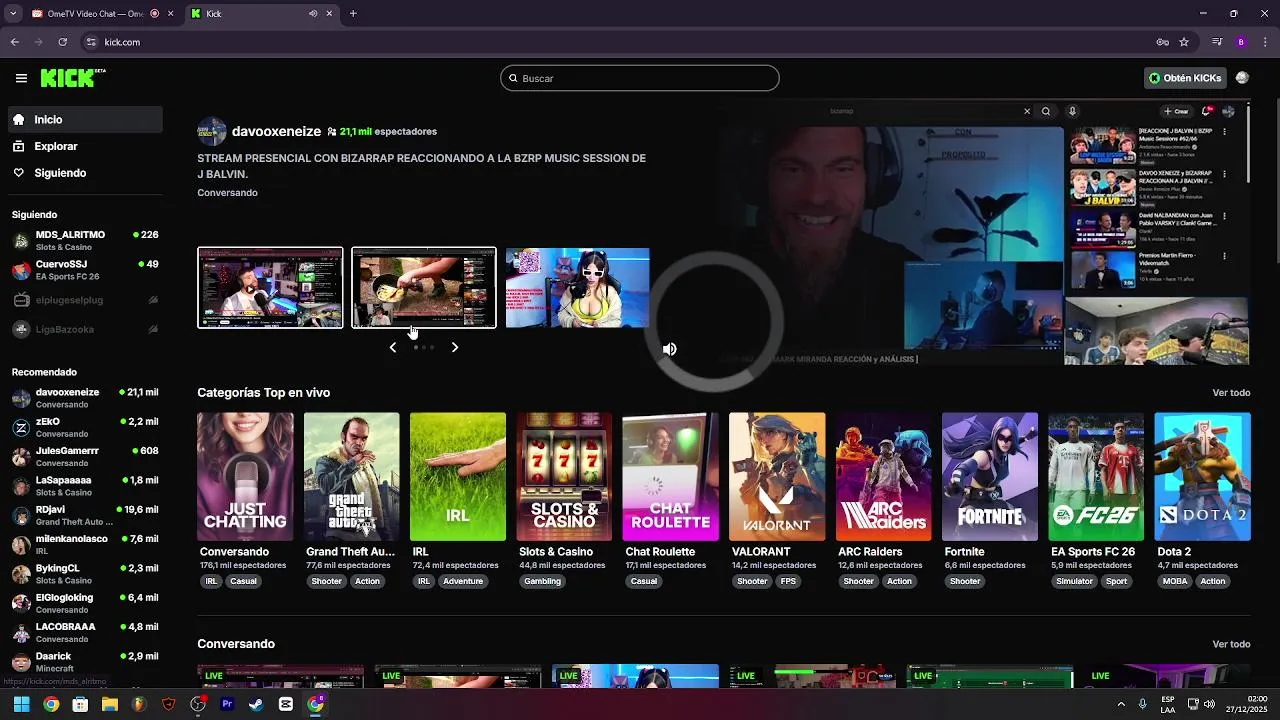The width and height of the screenshot is (1280, 720).
Task: Select first featured stream thumbnail
Action: pyautogui.click(x=270, y=288)
